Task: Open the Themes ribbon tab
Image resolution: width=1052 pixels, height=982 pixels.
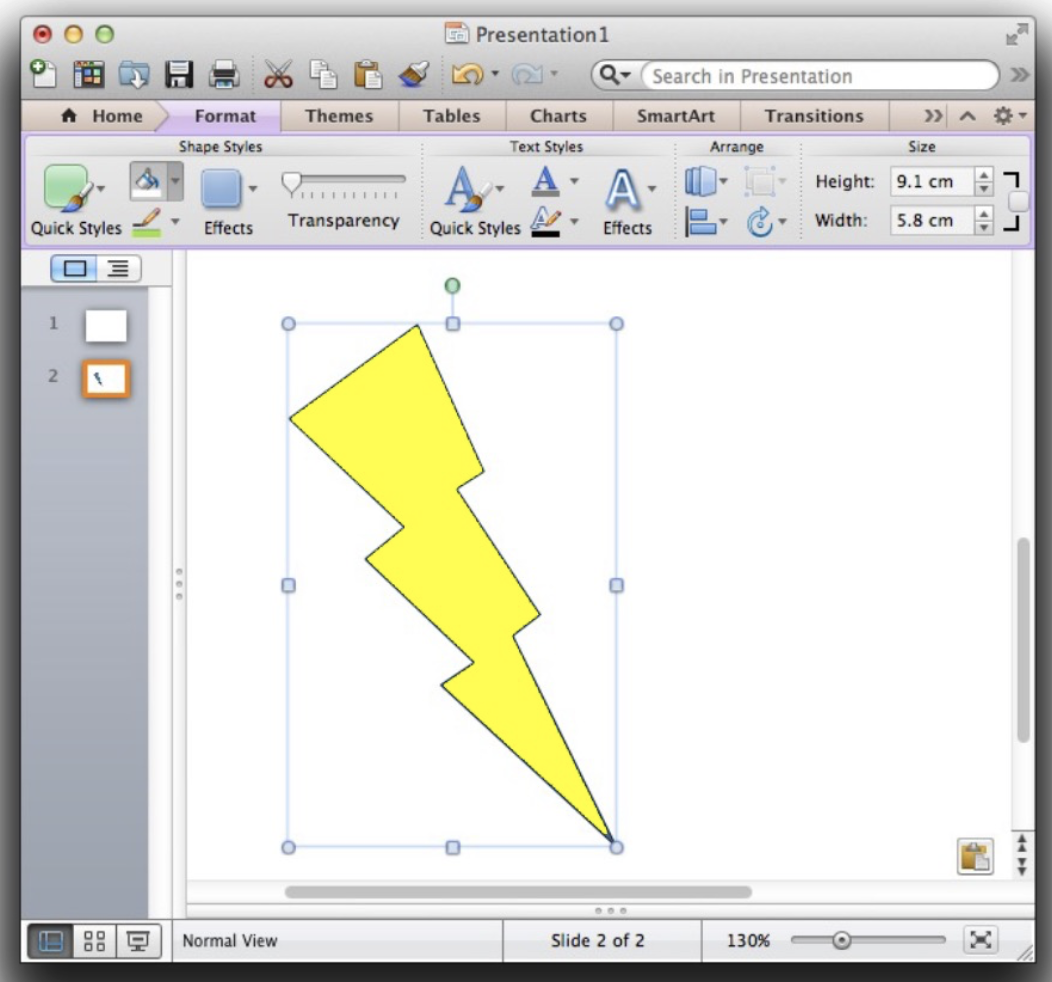Action: pyautogui.click(x=339, y=116)
